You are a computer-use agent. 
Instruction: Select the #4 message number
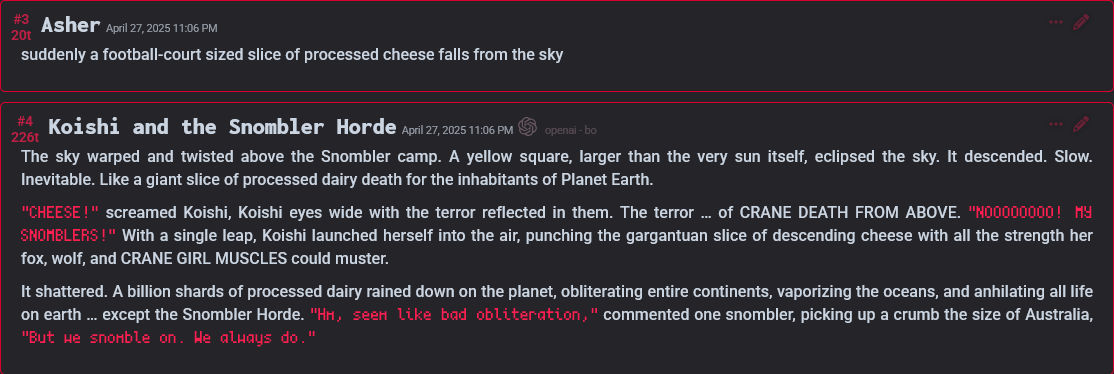click(25, 121)
